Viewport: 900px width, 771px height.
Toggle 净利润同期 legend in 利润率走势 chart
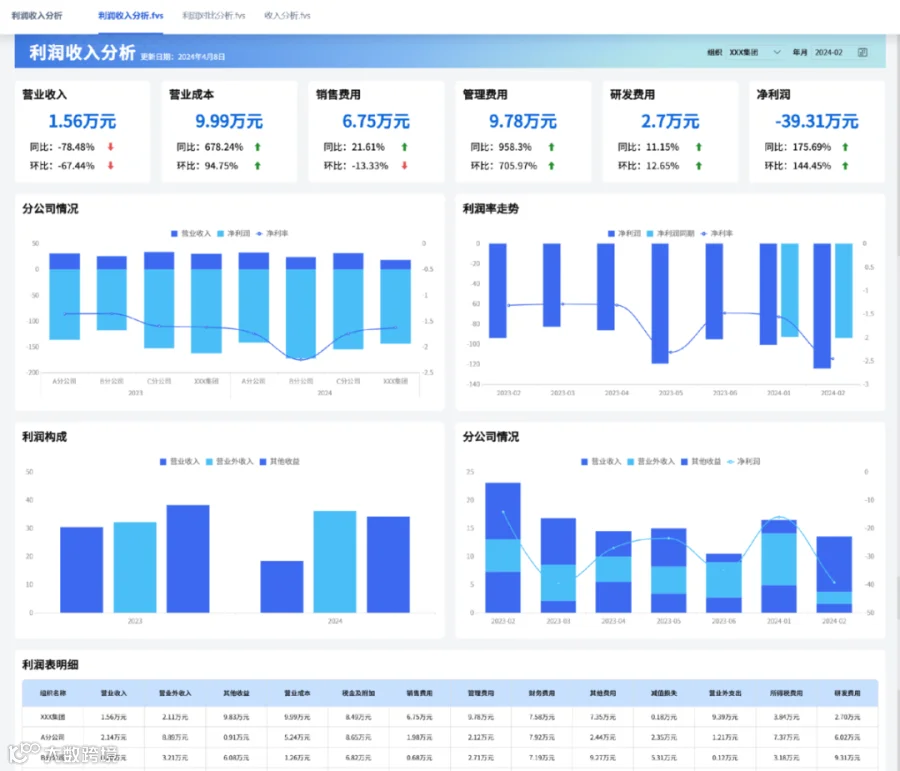click(670, 234)
